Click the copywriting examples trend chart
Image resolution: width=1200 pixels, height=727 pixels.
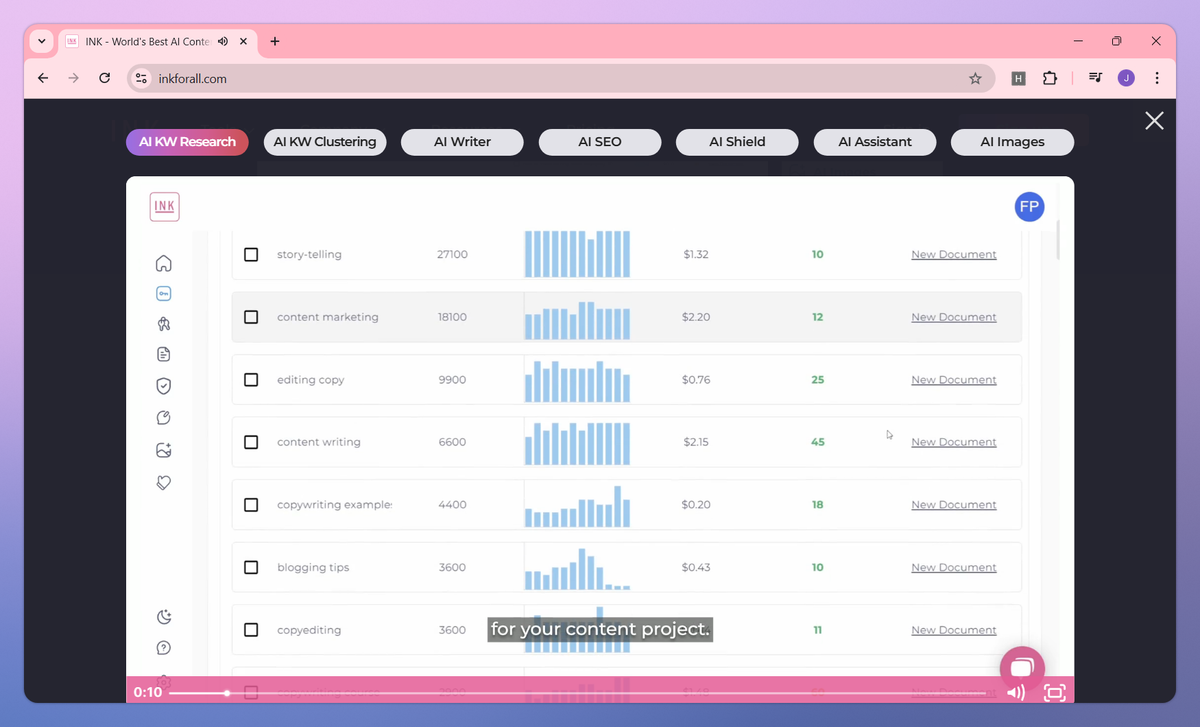coord(578,506)
